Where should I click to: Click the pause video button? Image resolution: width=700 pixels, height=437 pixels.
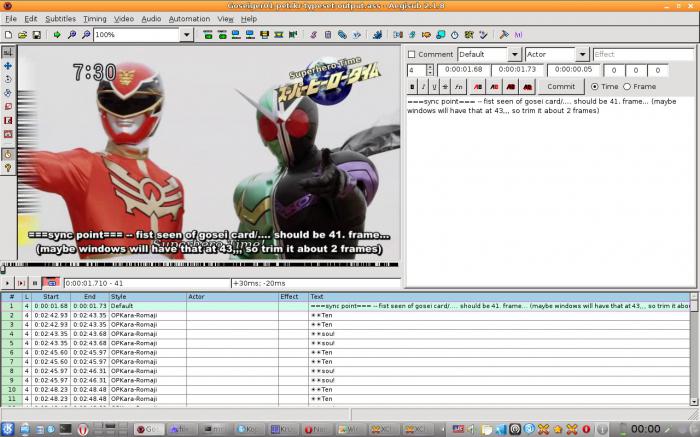35,283
